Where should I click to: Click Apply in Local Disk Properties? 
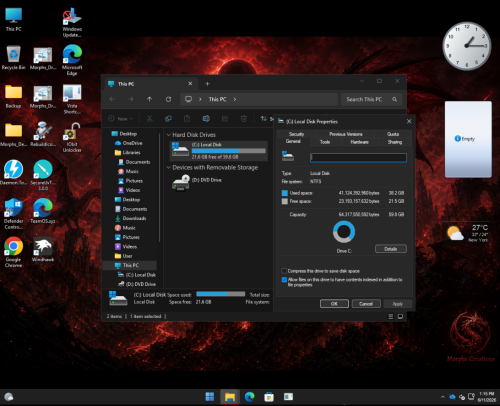point(398,304)
